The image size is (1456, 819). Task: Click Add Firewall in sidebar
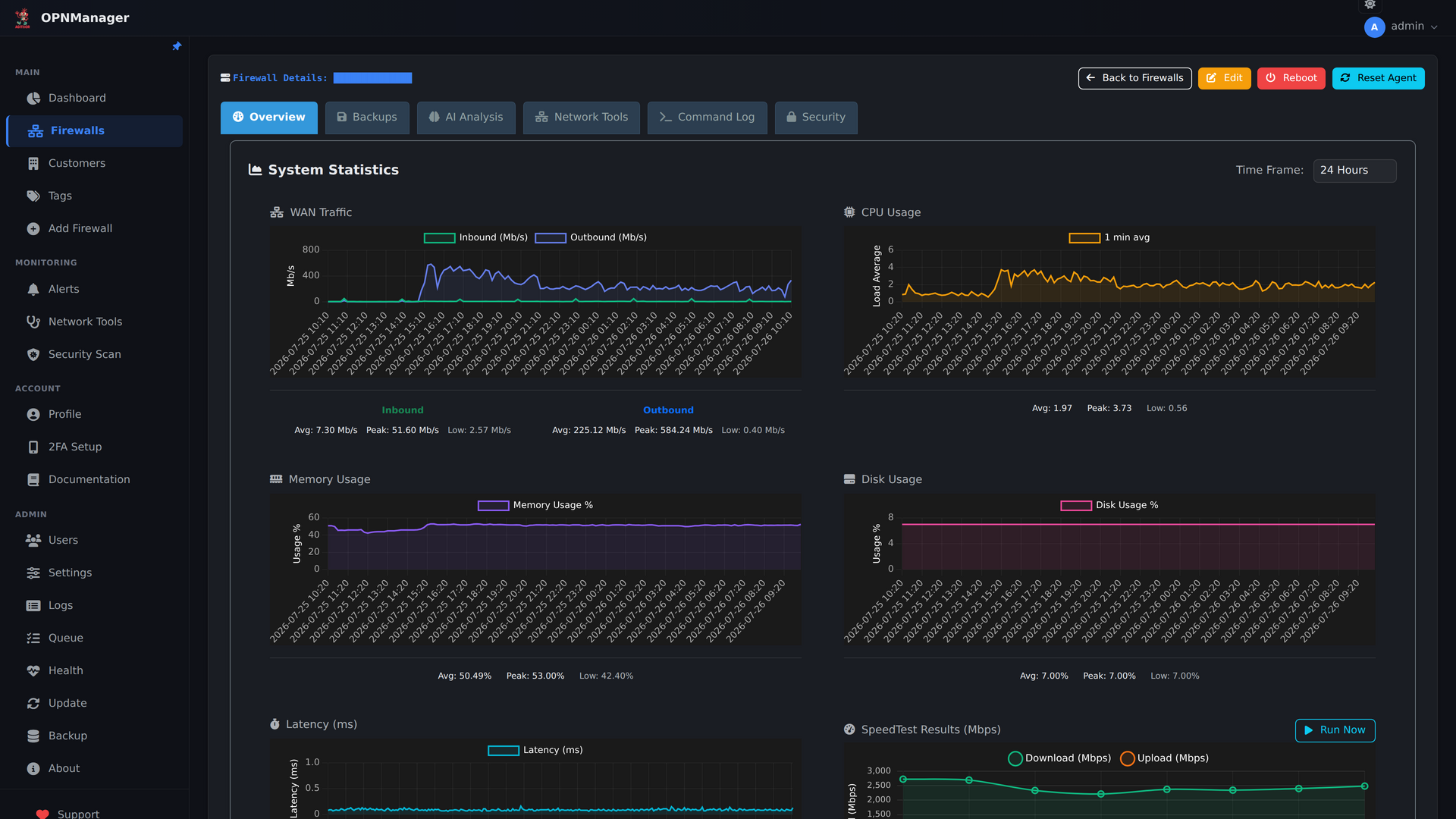click(94, 228)
